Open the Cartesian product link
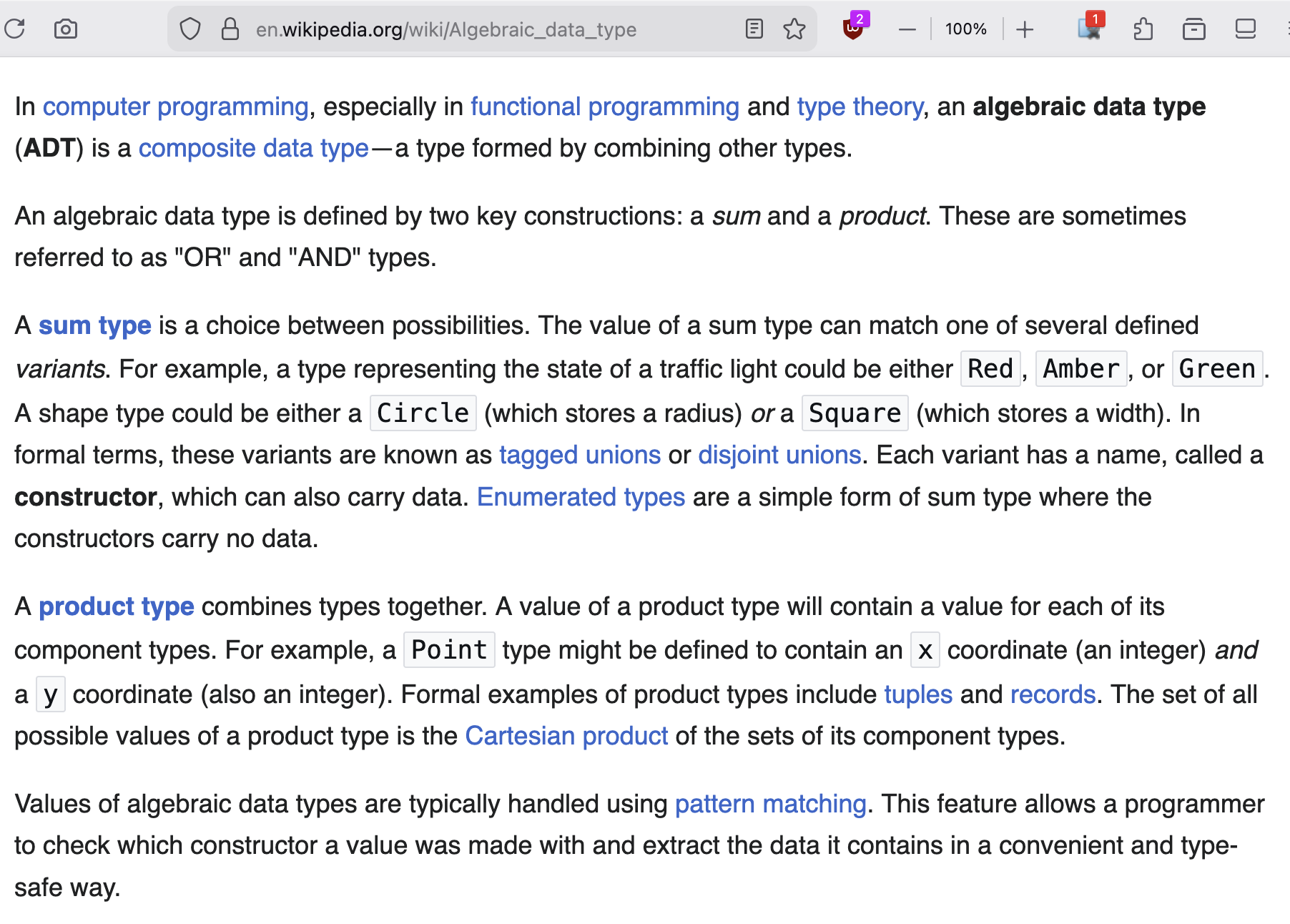This screenshot has height=924, width=1290. coord(566,736)
